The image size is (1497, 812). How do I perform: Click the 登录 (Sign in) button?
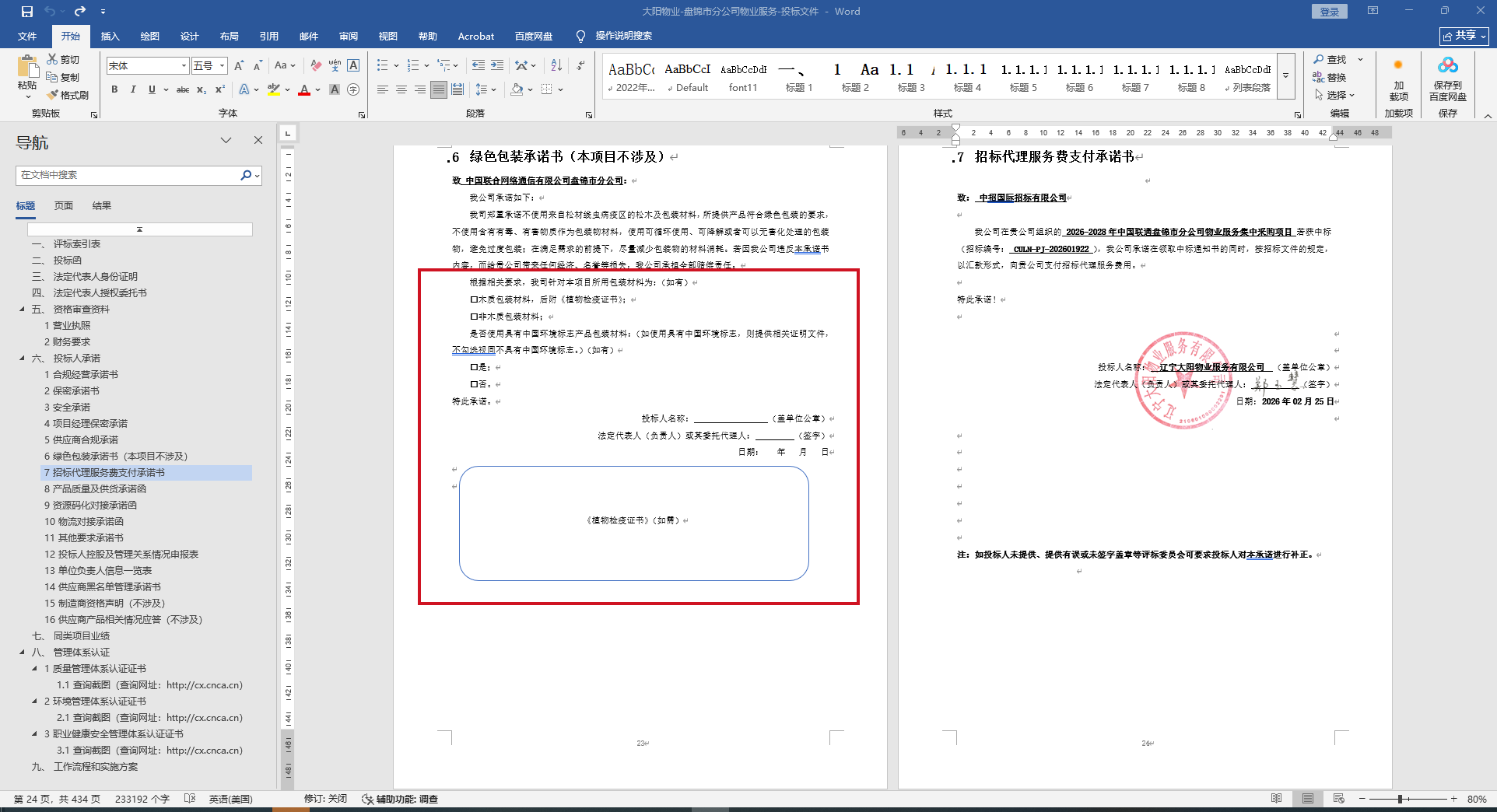tap(1330, 12)
